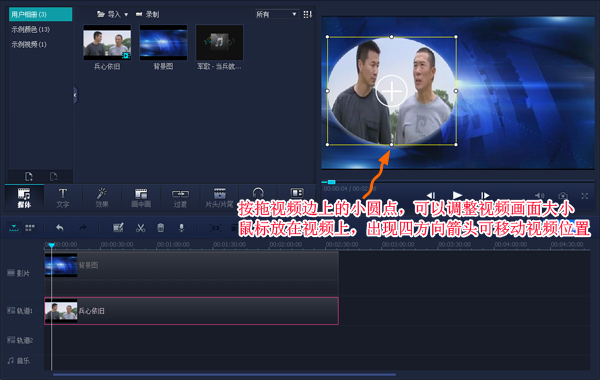Click the scissors split tool
This screenshot has width=600, height=380.
(x=140, y=228)
